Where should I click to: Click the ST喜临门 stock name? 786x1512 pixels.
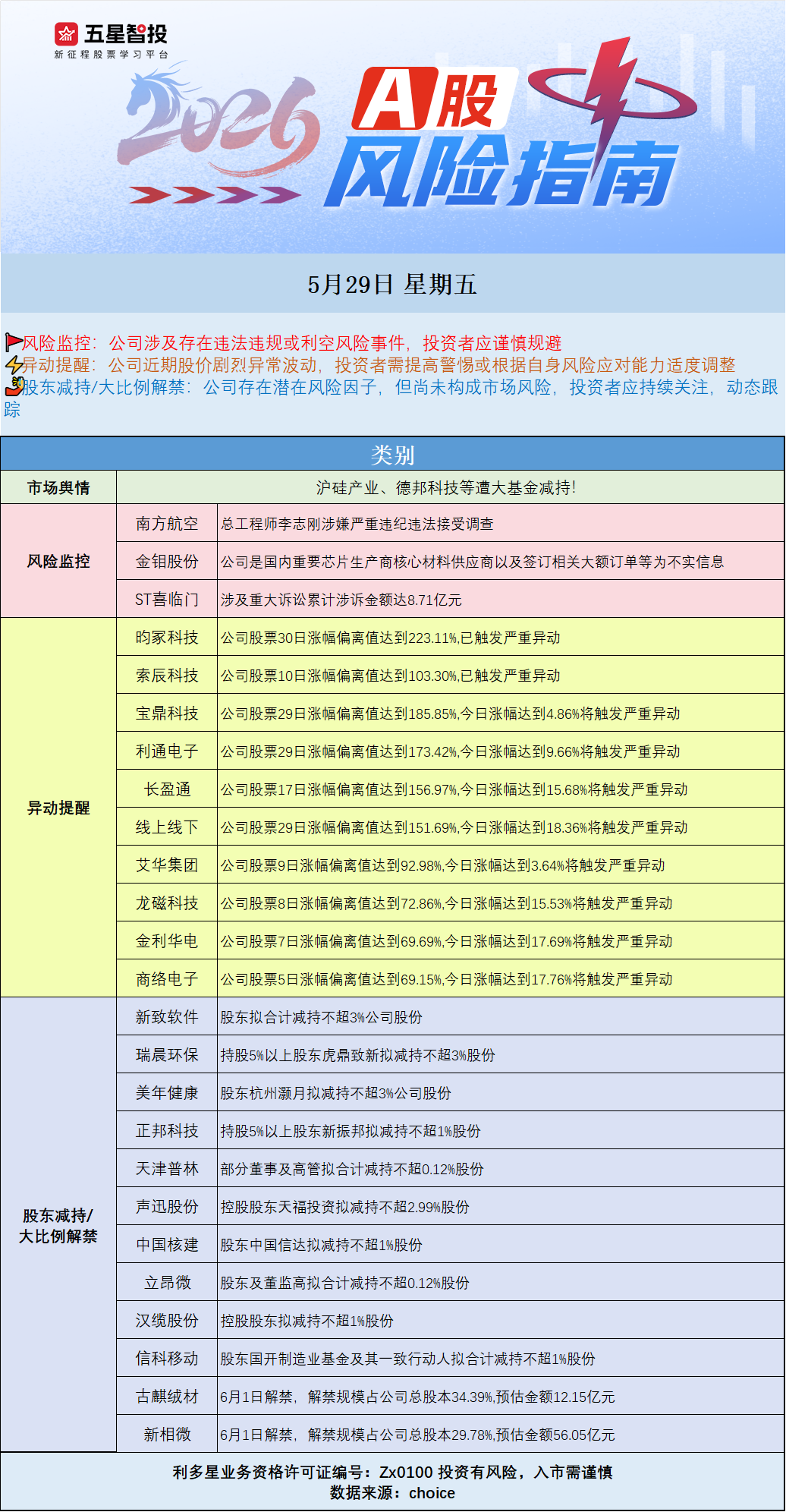coord(167,600)
